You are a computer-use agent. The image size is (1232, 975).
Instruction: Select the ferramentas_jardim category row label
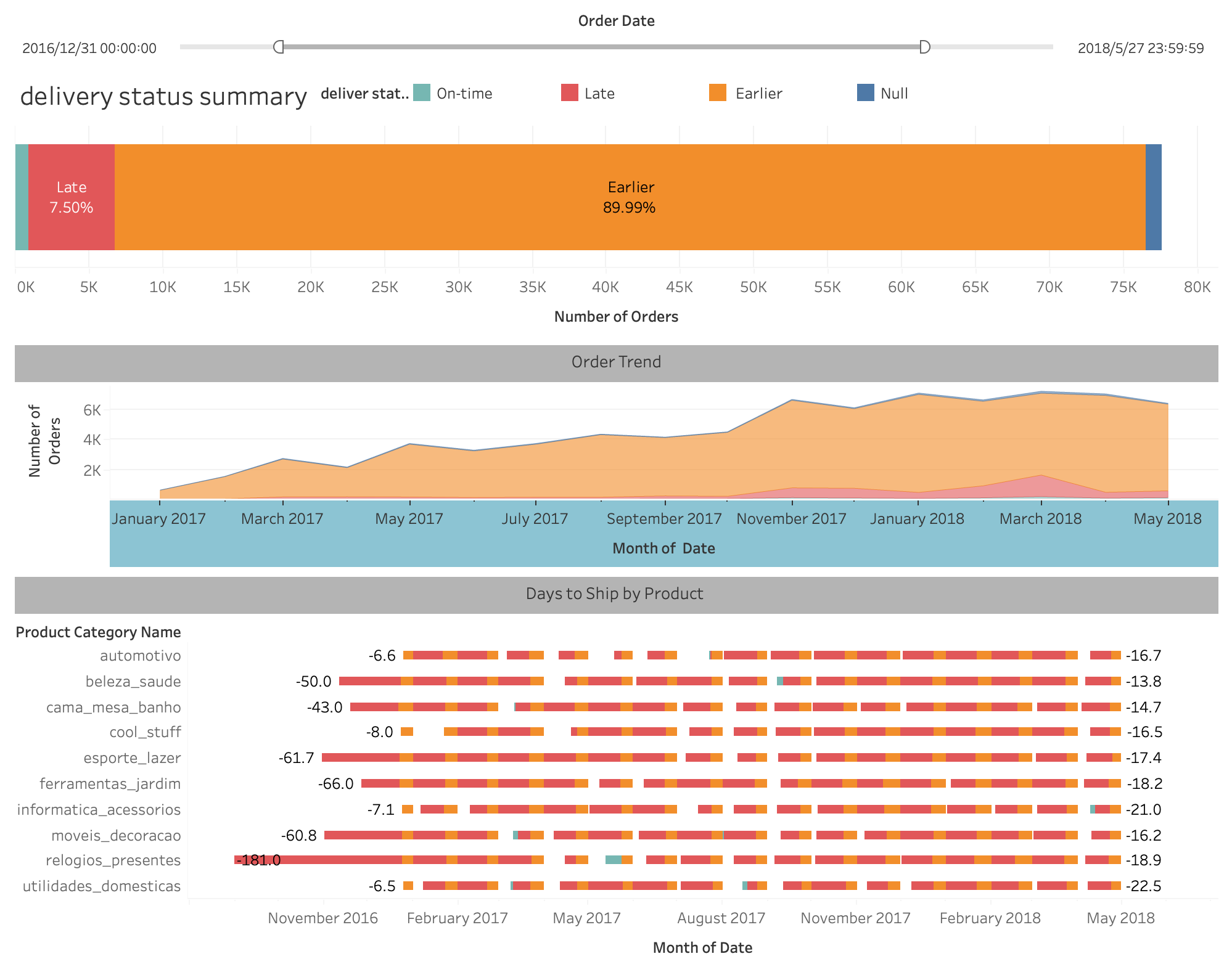point(110,784)
